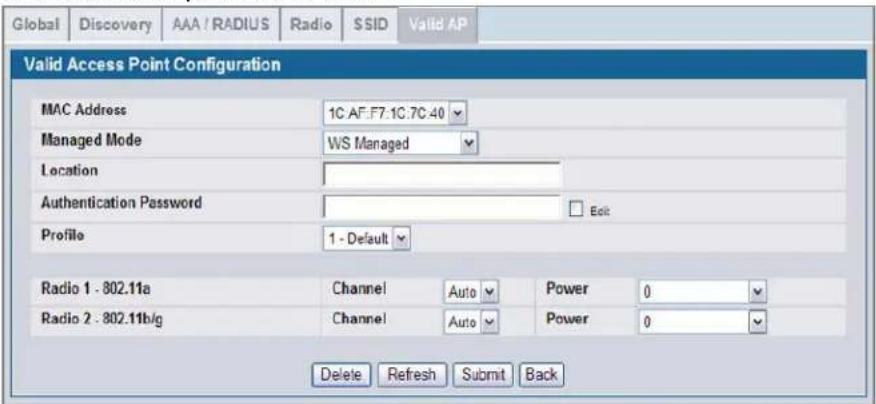
Task: Open Radio 2 802.11b/g Channel dropdown
Action: [471, 322]
